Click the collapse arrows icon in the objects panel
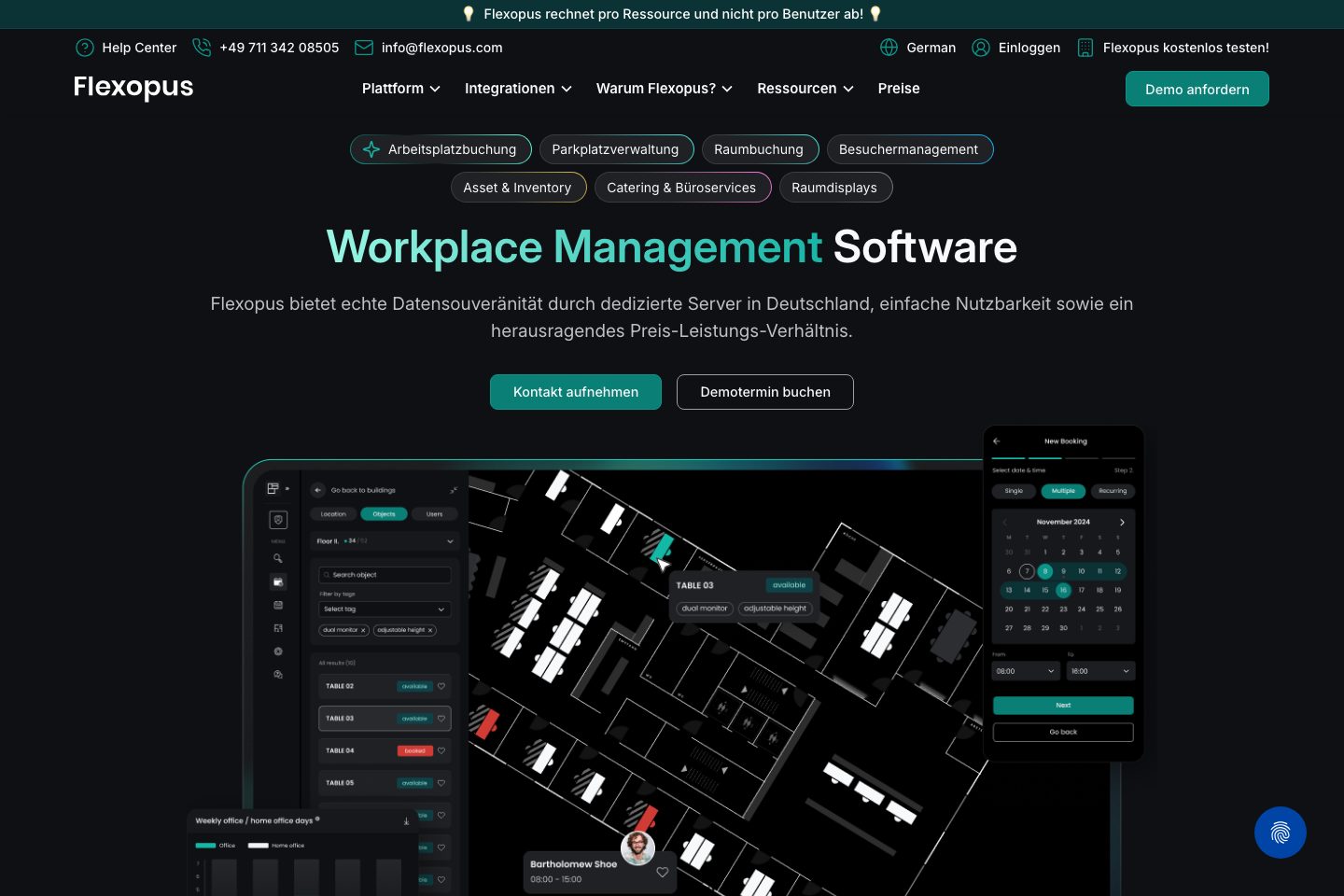The height and width of the screenshot is (896, 1344). coord(454,490)
